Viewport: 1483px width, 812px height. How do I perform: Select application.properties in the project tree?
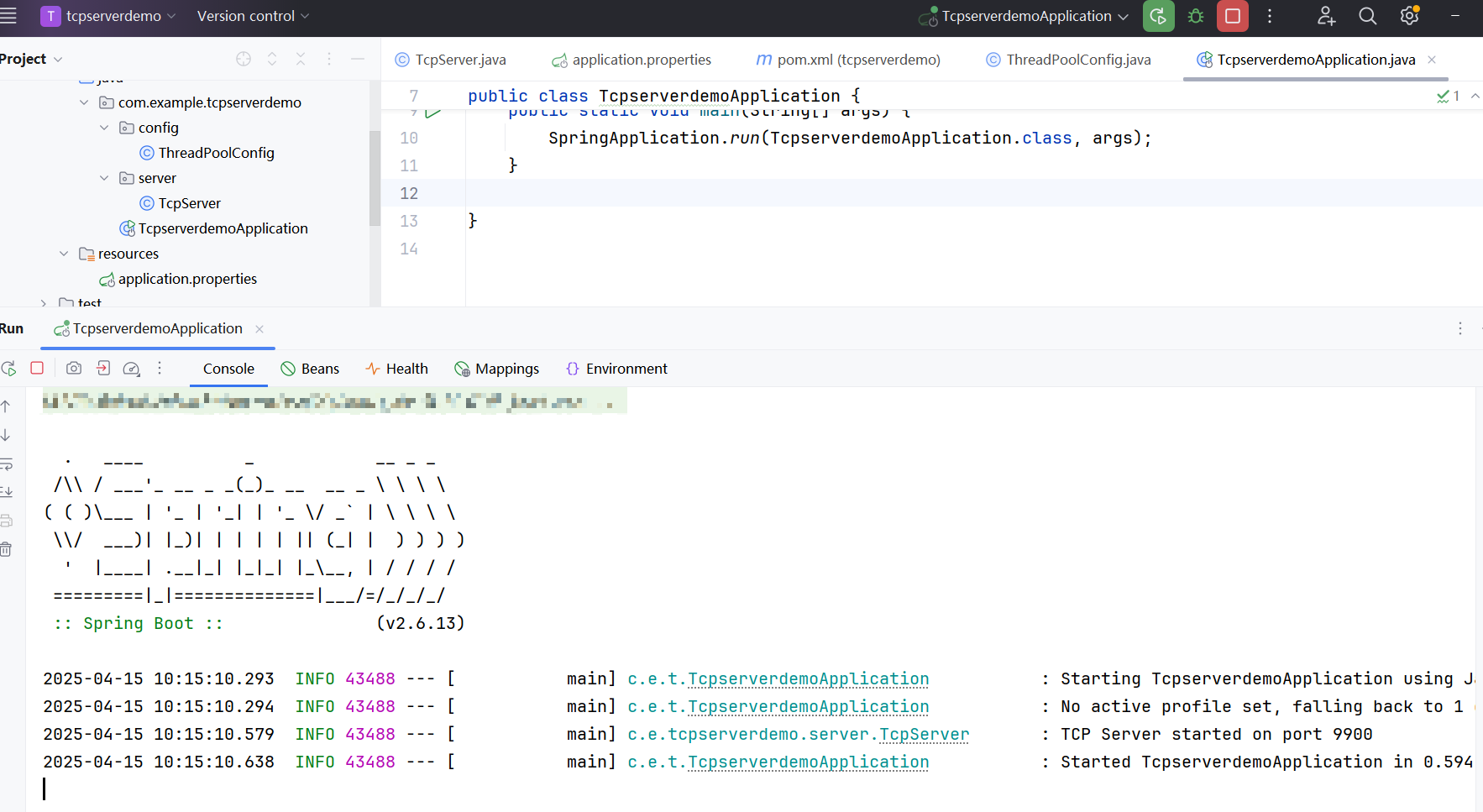[187, 279]
